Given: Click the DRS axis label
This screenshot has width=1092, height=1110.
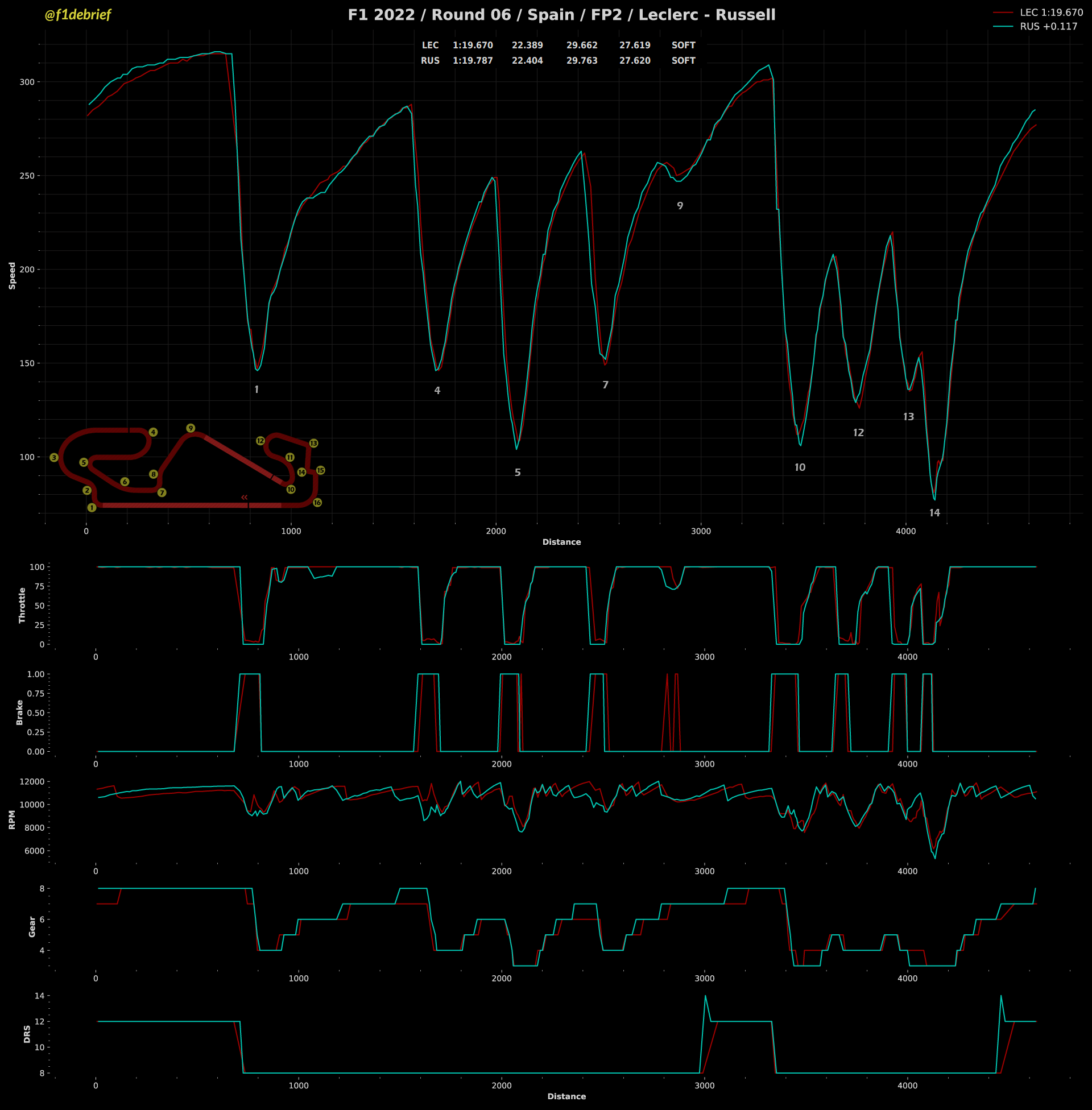Looking at the screenshot, I should (27, 1034).
